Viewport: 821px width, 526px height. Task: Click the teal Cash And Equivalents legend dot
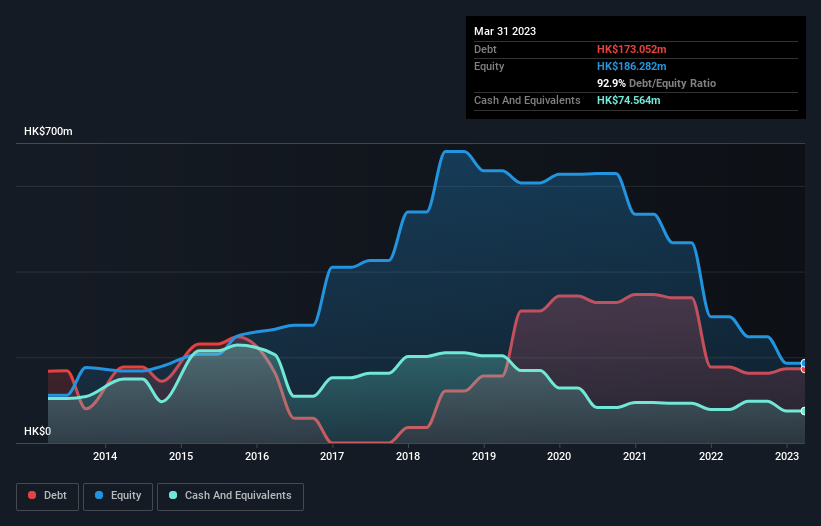[173, 495]
